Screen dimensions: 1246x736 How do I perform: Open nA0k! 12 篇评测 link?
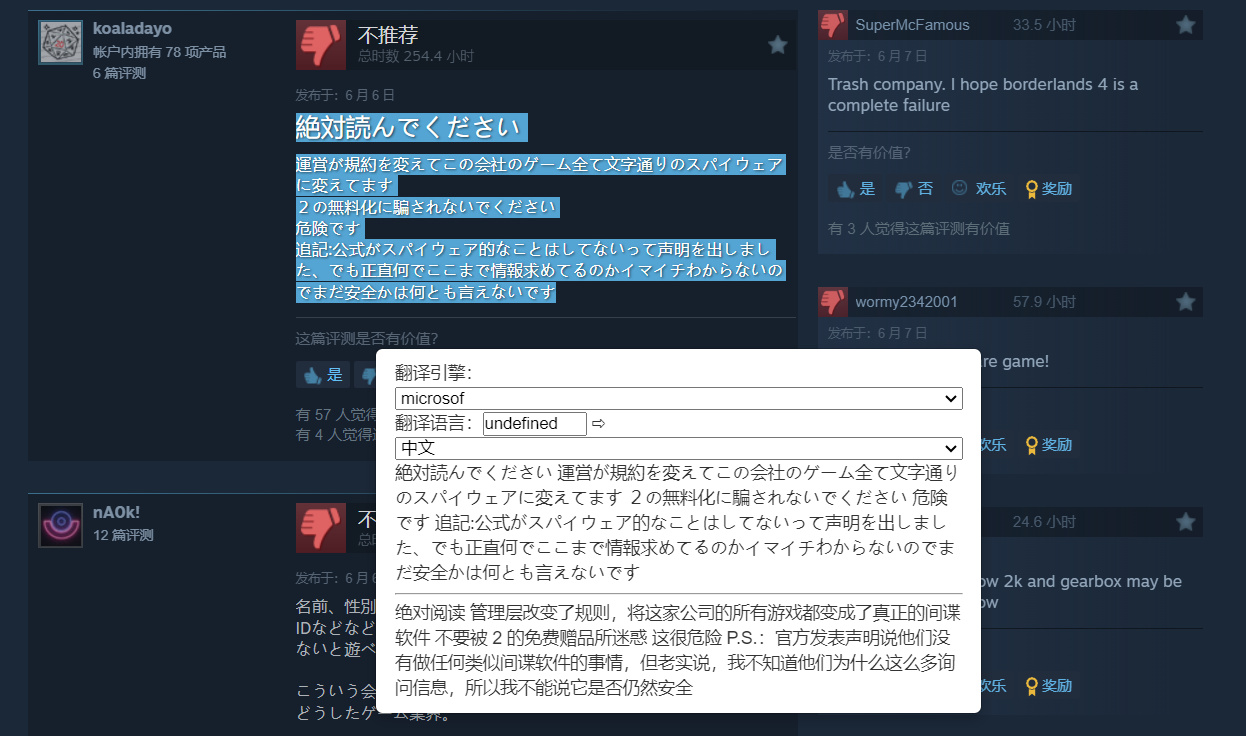123,535
